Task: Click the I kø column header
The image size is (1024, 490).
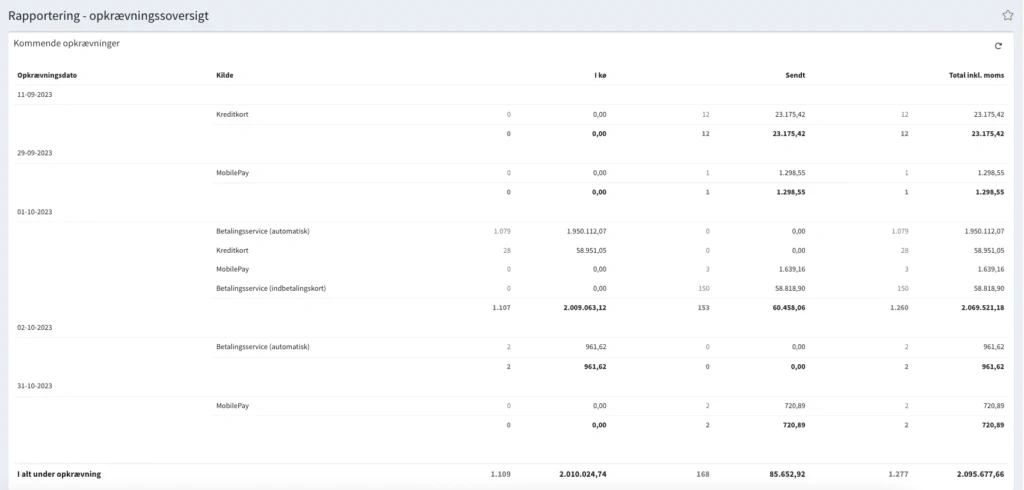Action: click(599, 75)
